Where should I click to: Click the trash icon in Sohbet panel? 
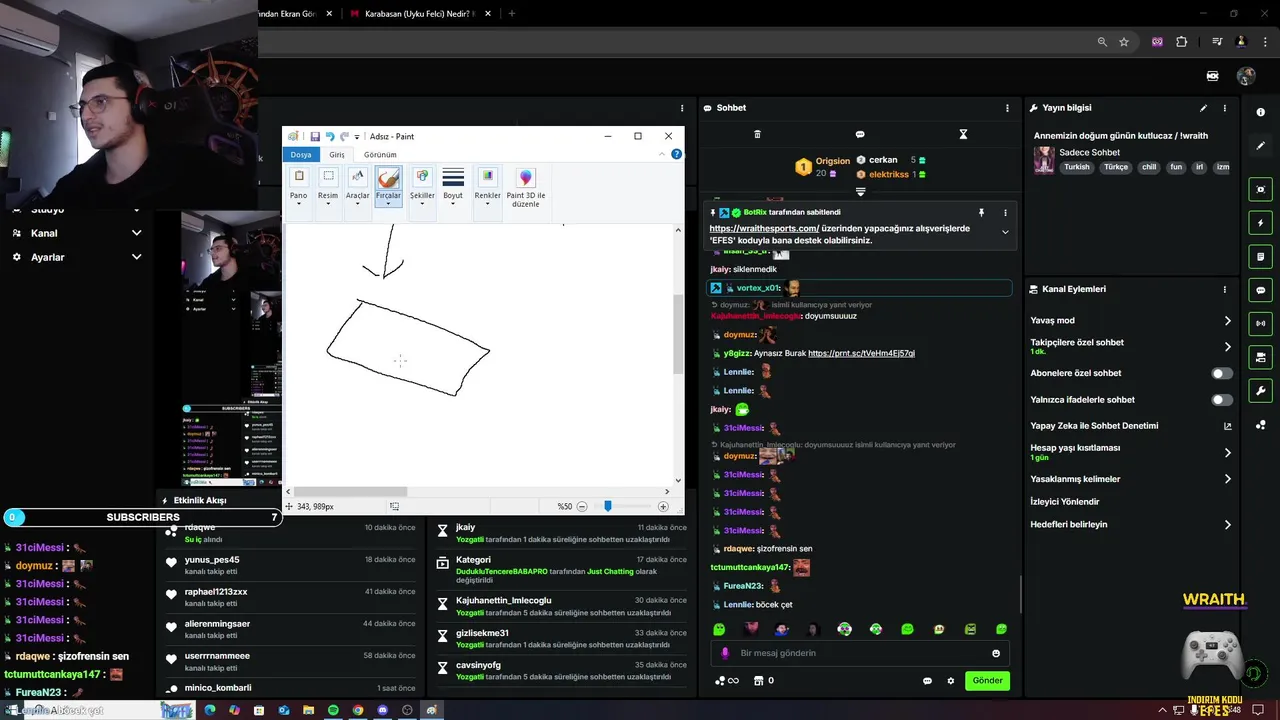click(757, 134)
